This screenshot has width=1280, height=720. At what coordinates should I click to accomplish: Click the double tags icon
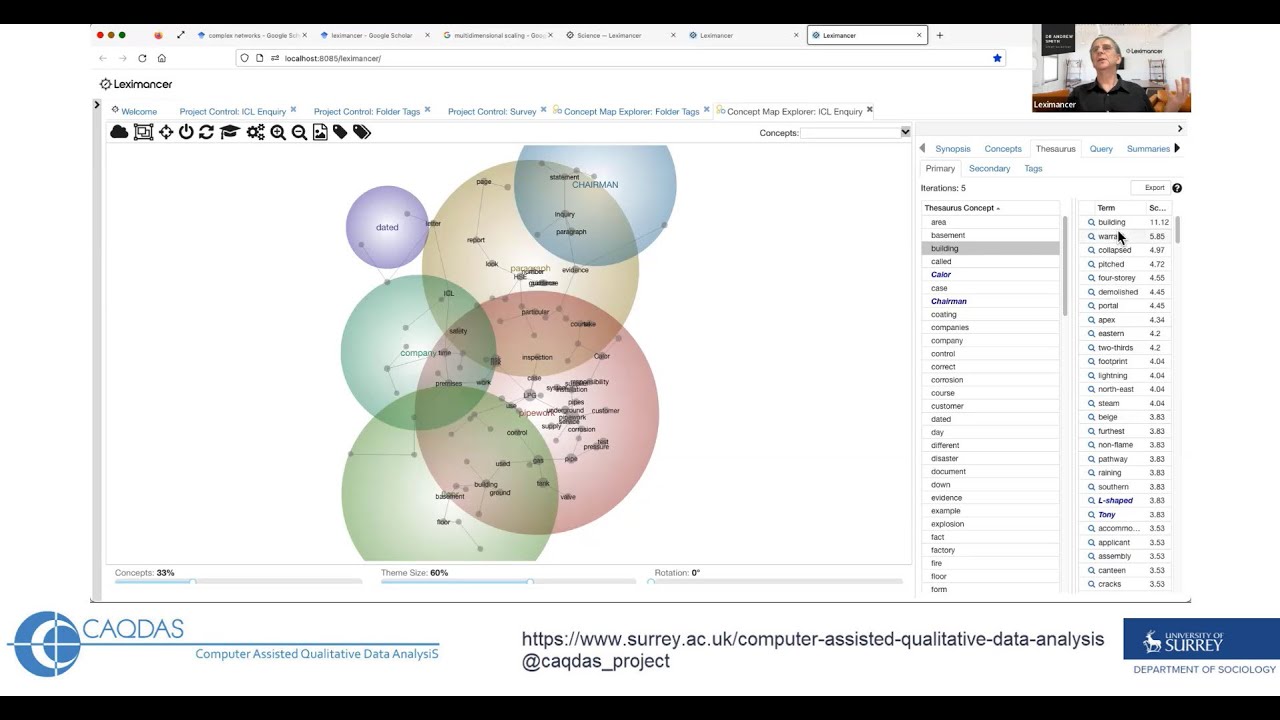coord(362,132)
